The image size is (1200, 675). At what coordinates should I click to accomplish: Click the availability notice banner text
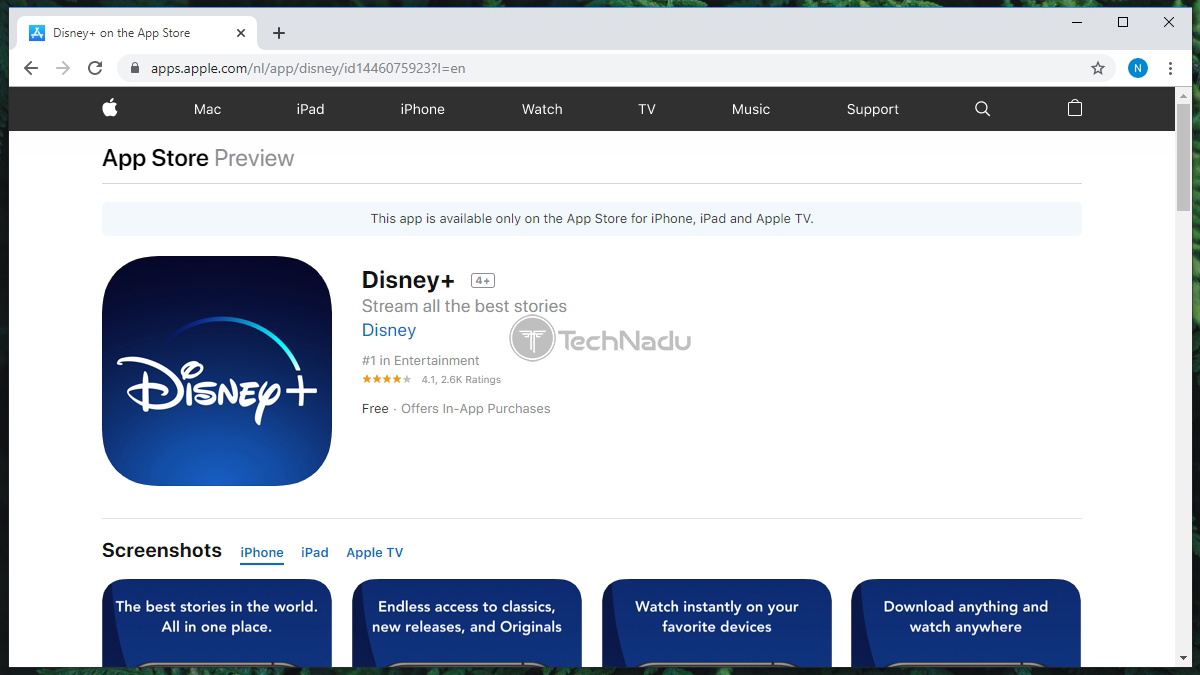pos(592,218)
